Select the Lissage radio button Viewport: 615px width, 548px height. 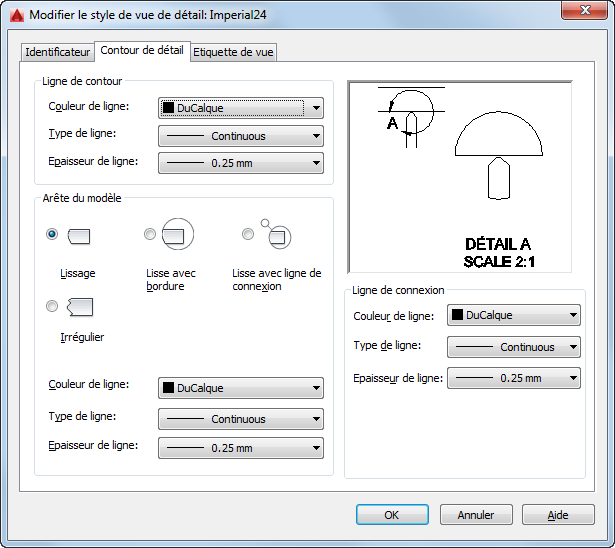(x=52, y=234)
